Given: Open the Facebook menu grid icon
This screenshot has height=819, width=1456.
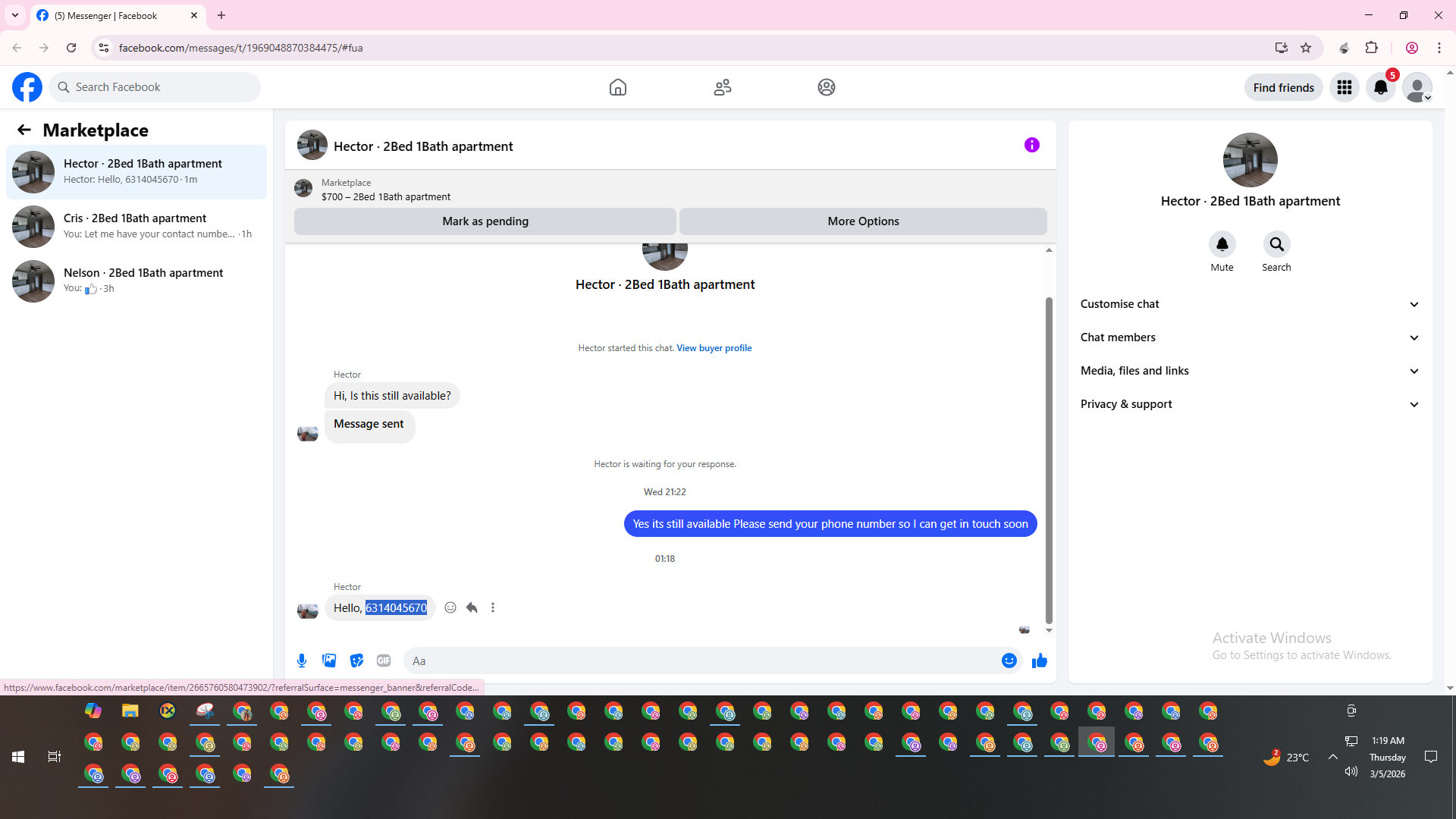Looking at the screenshot, I should (x=1345, y=87).
